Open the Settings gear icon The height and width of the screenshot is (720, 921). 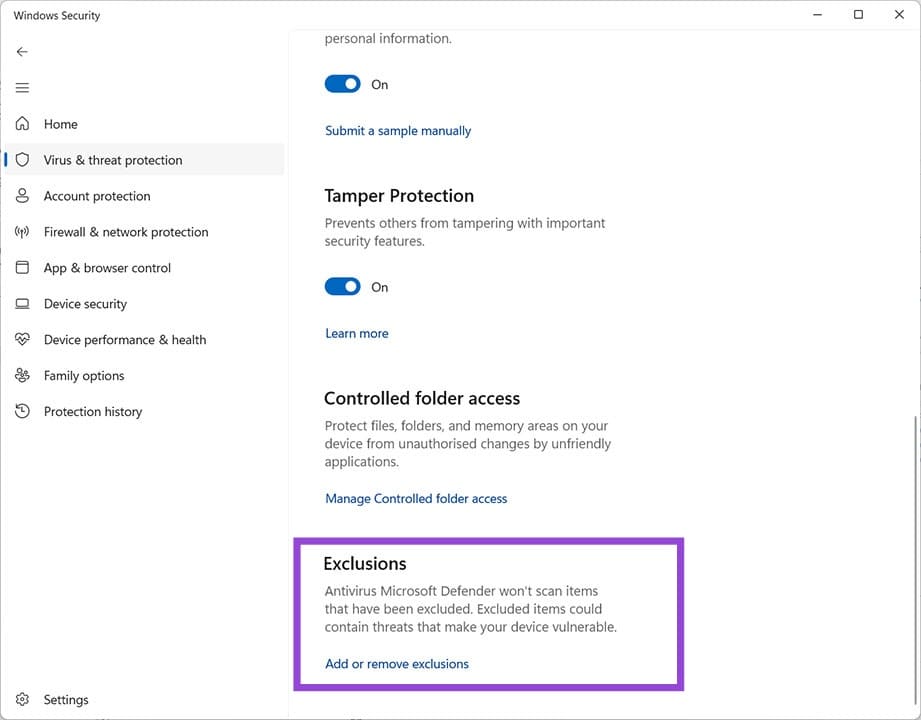(x=22, y=700)
